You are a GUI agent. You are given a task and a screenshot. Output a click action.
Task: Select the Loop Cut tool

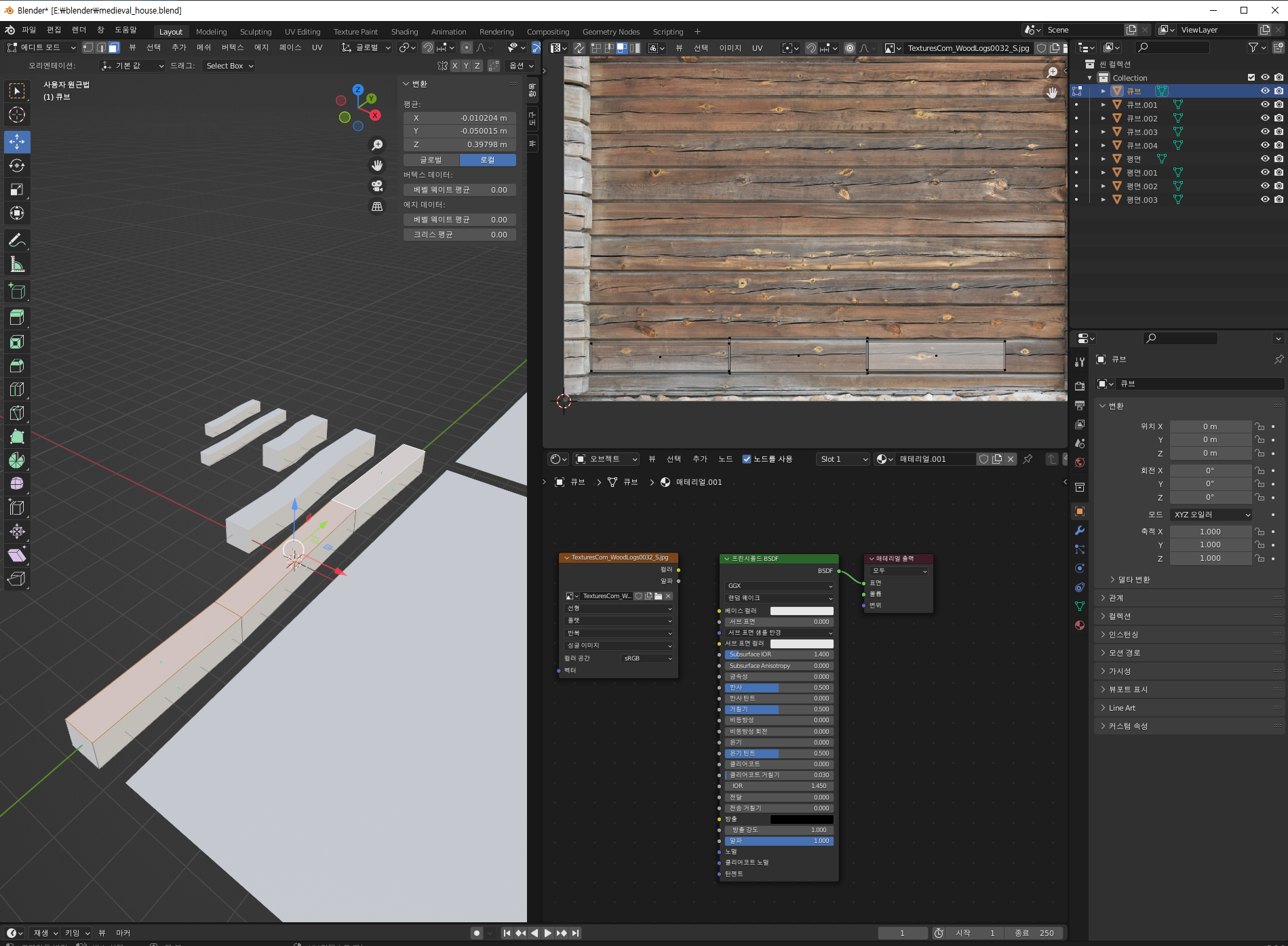coord(17,389)
